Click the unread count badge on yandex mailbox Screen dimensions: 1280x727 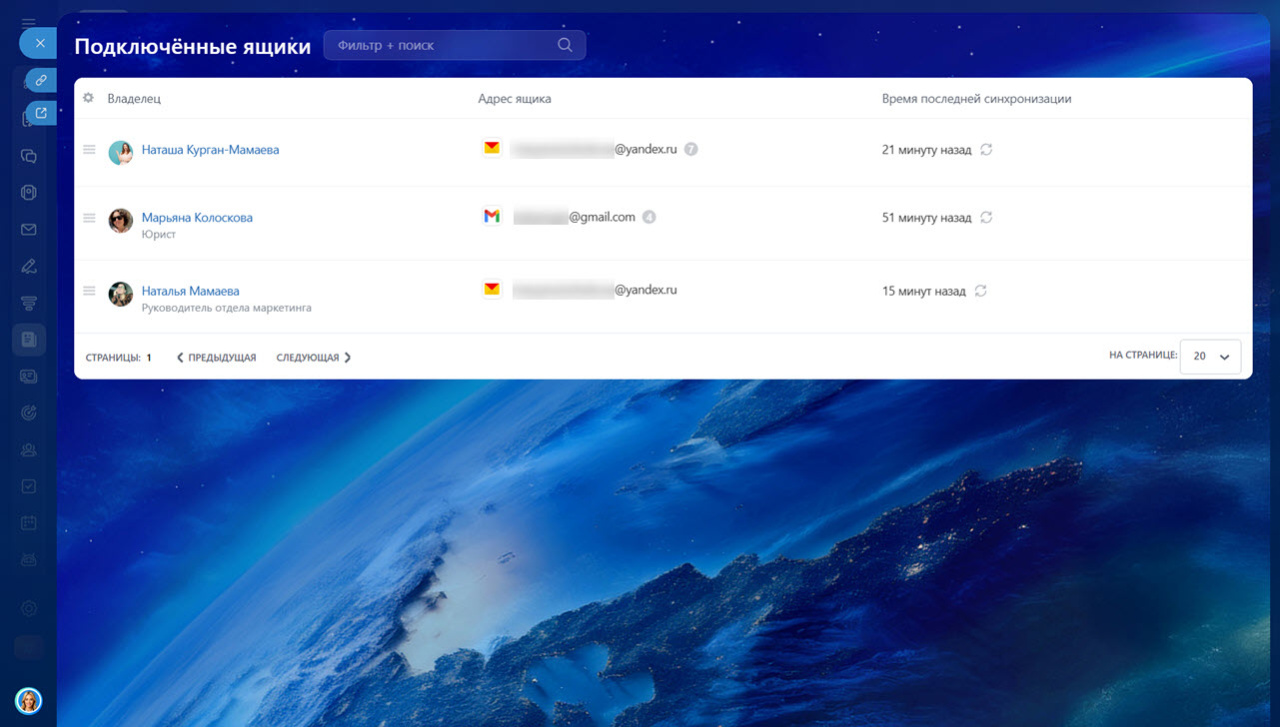pyautogui.click(x=691, y=149)
